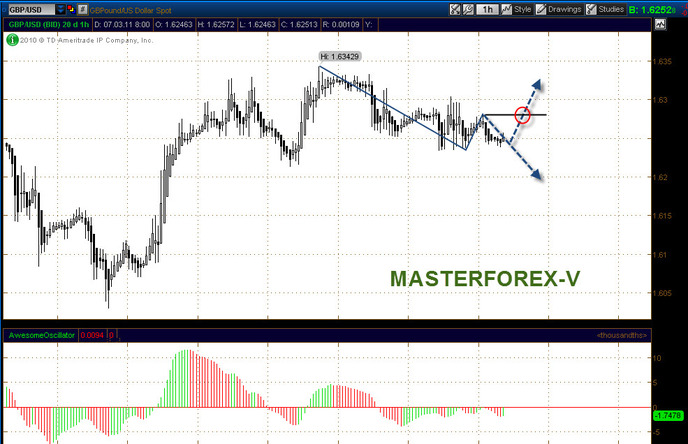
Task: Open the symbol selector dropdown arrow
Action: click(60, 9)
